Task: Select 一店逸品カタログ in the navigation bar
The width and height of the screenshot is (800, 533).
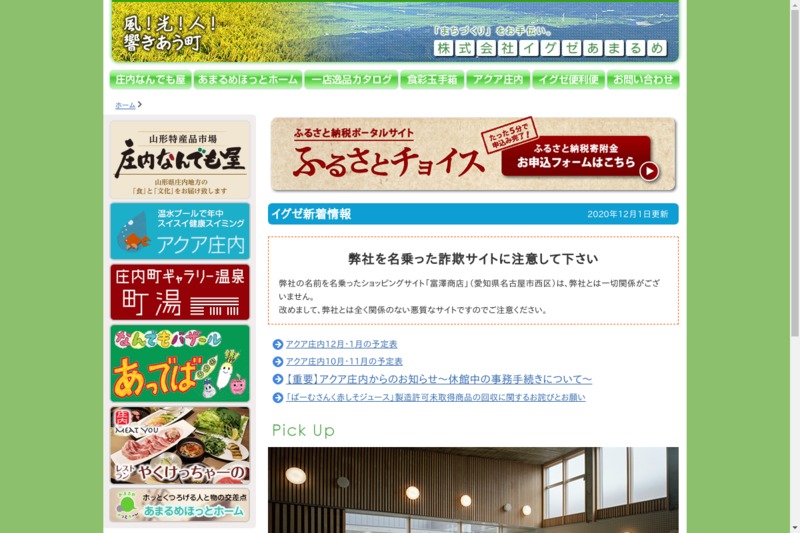Action: [x=350, y=79]
